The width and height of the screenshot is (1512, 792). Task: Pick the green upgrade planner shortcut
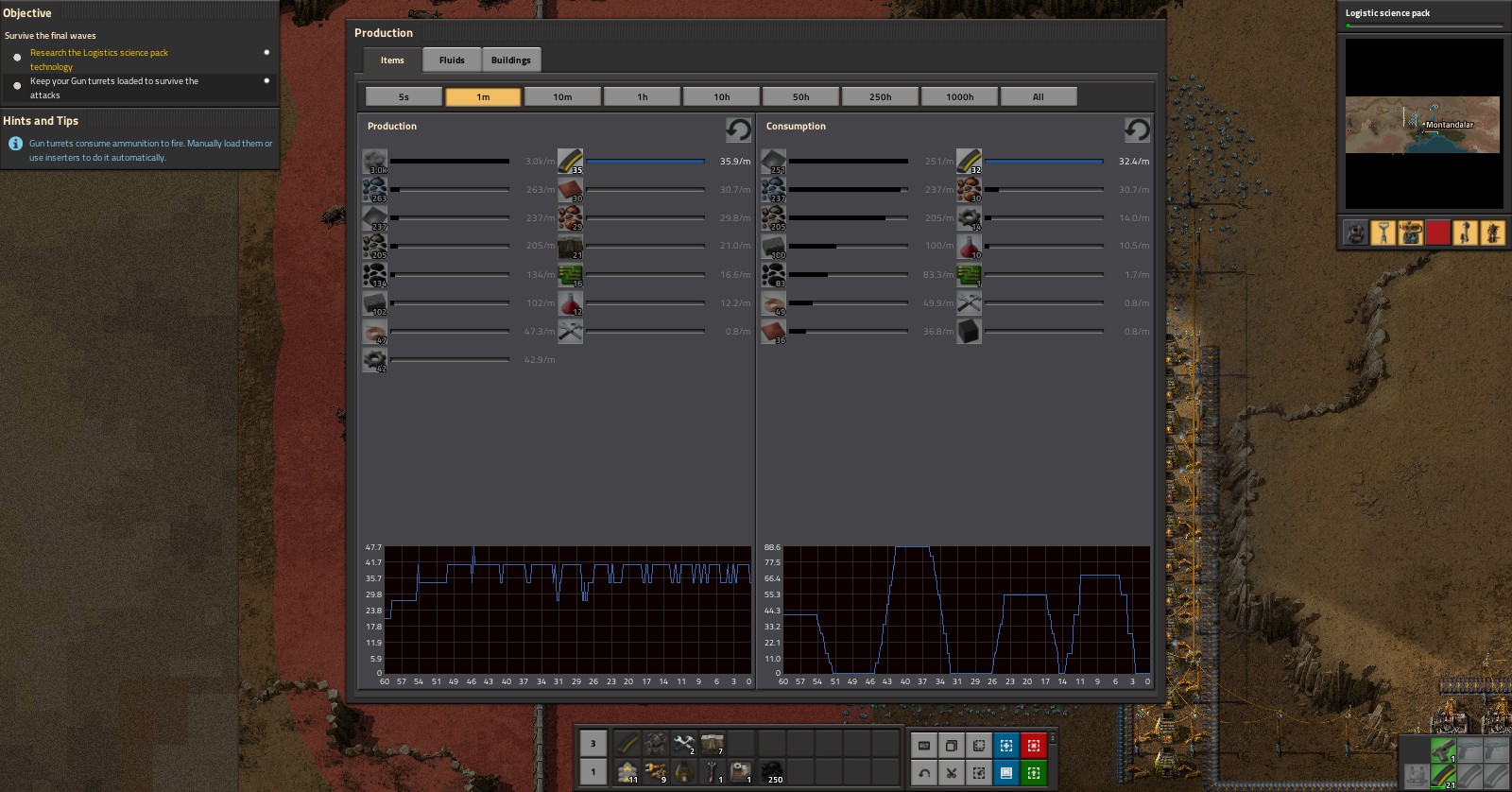pyautogui.click(x=1034, y=773)
